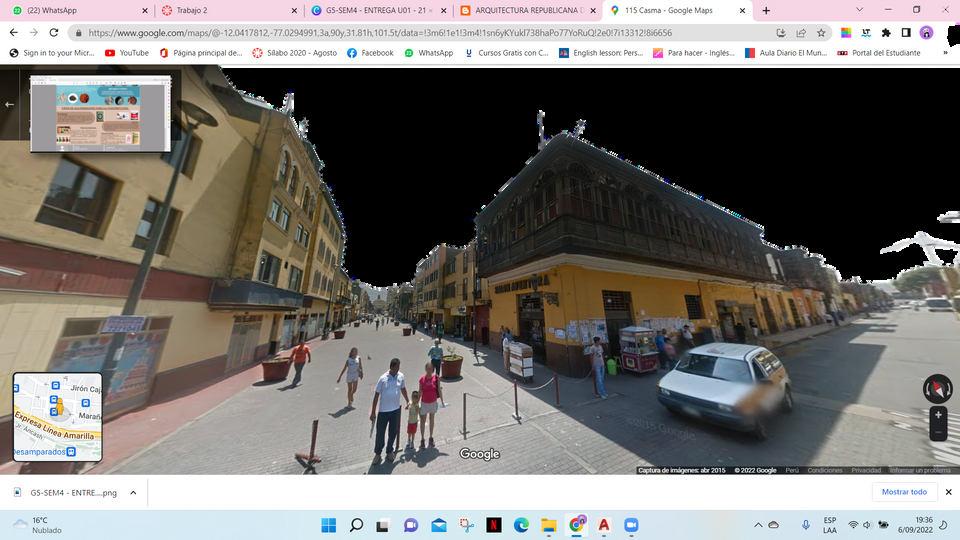Open a new browser tab

click(766, 10)
